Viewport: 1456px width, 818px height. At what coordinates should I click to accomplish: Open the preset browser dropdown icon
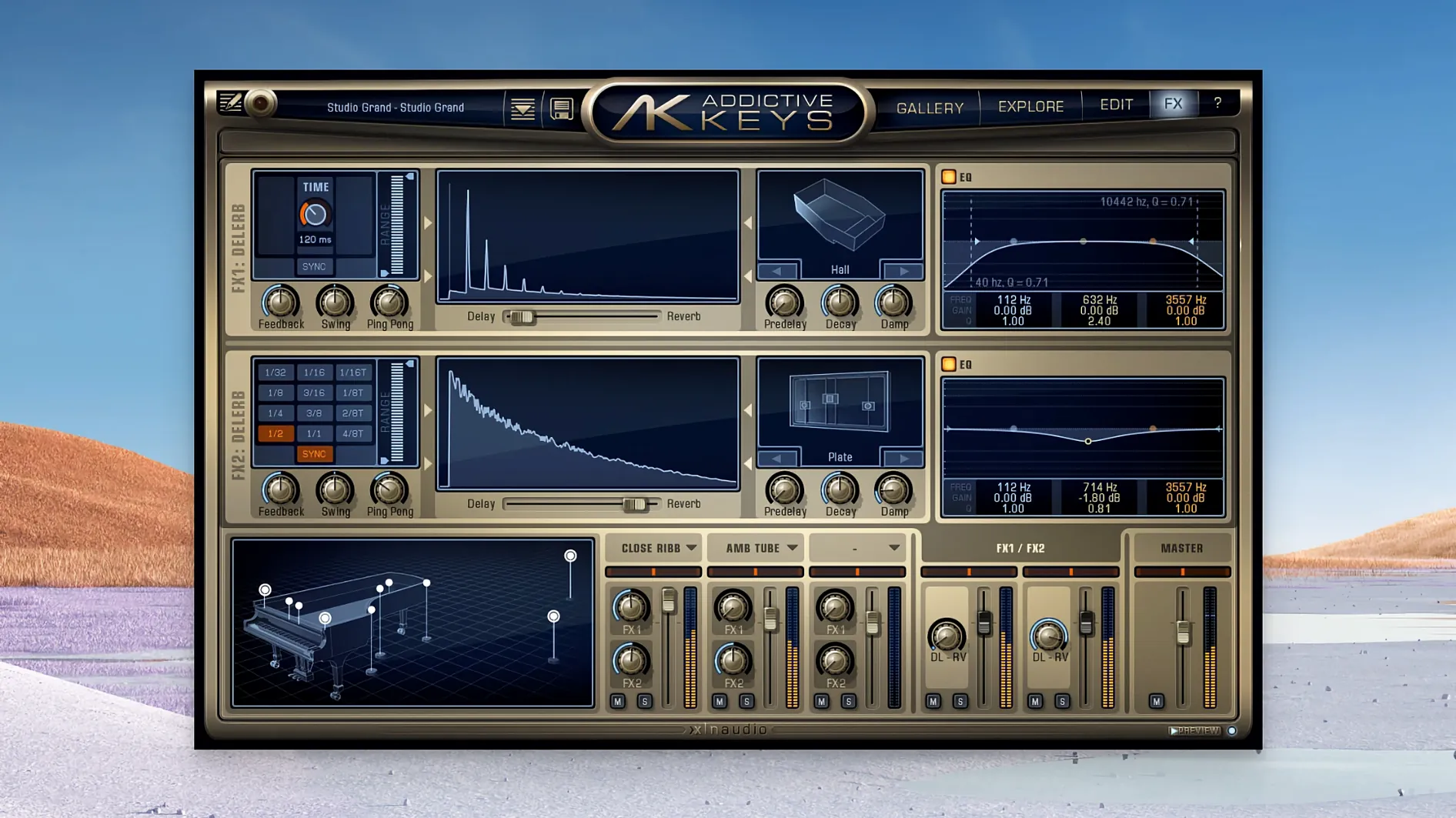coord(523,109)
